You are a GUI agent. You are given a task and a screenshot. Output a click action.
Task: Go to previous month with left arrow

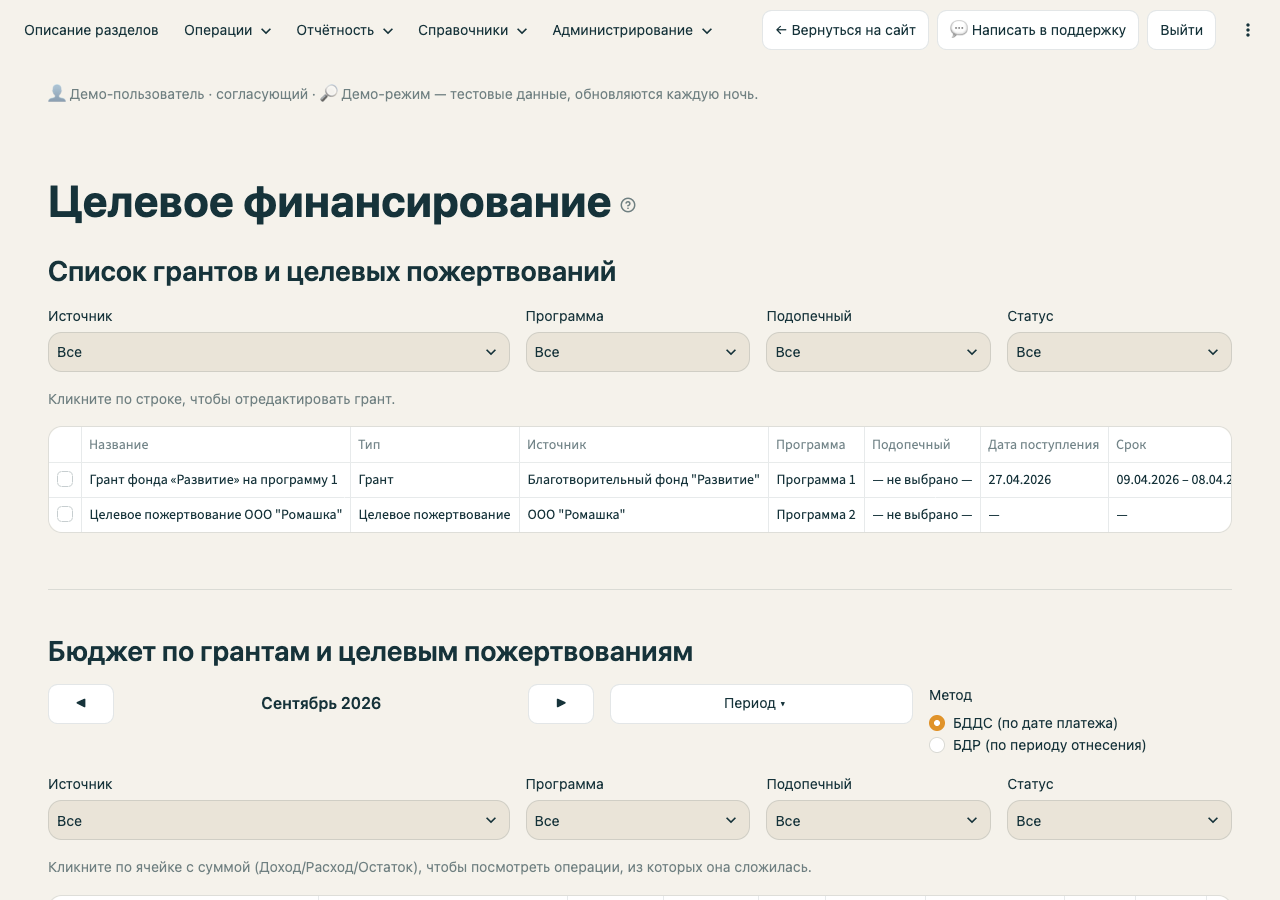(x=81, y=703)
